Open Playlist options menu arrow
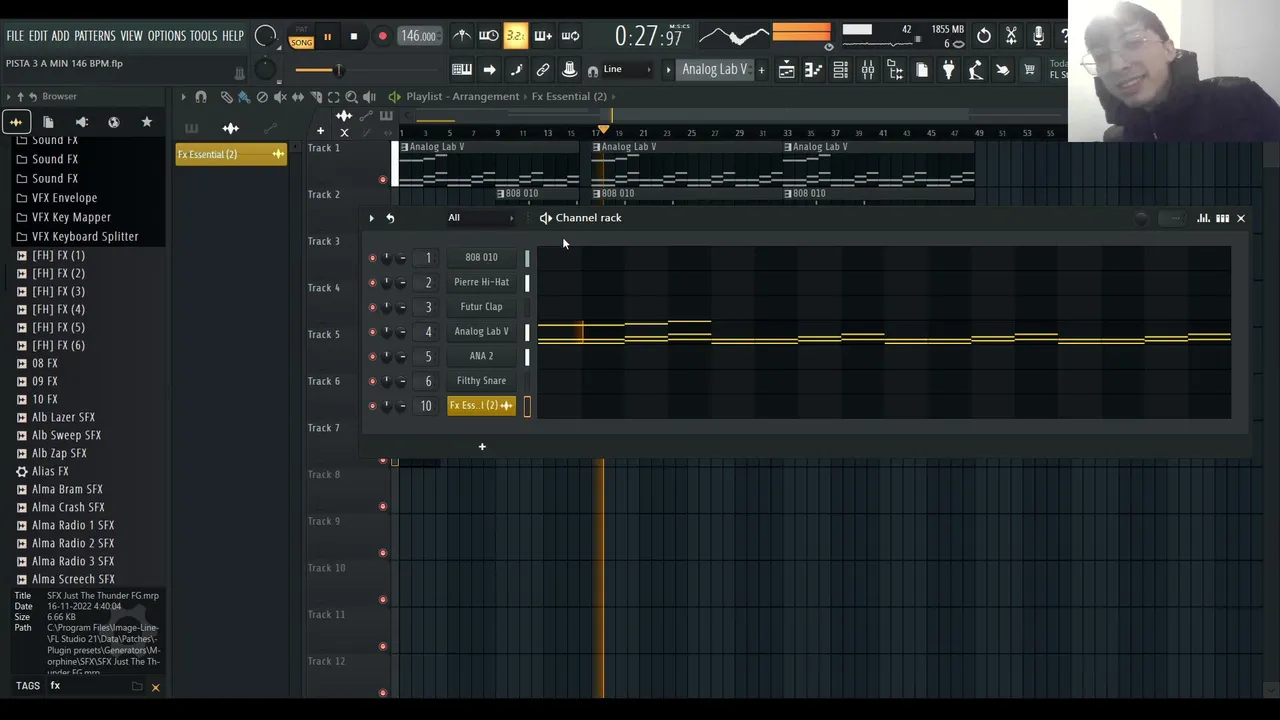This screenshot has height=720, width=1280. pos(183,97)
